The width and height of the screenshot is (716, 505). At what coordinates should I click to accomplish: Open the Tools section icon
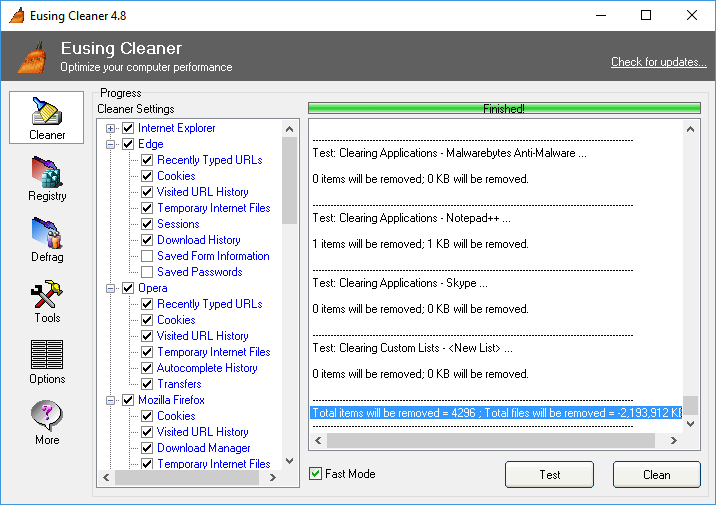pyautogui.click(x=47, y=301)
